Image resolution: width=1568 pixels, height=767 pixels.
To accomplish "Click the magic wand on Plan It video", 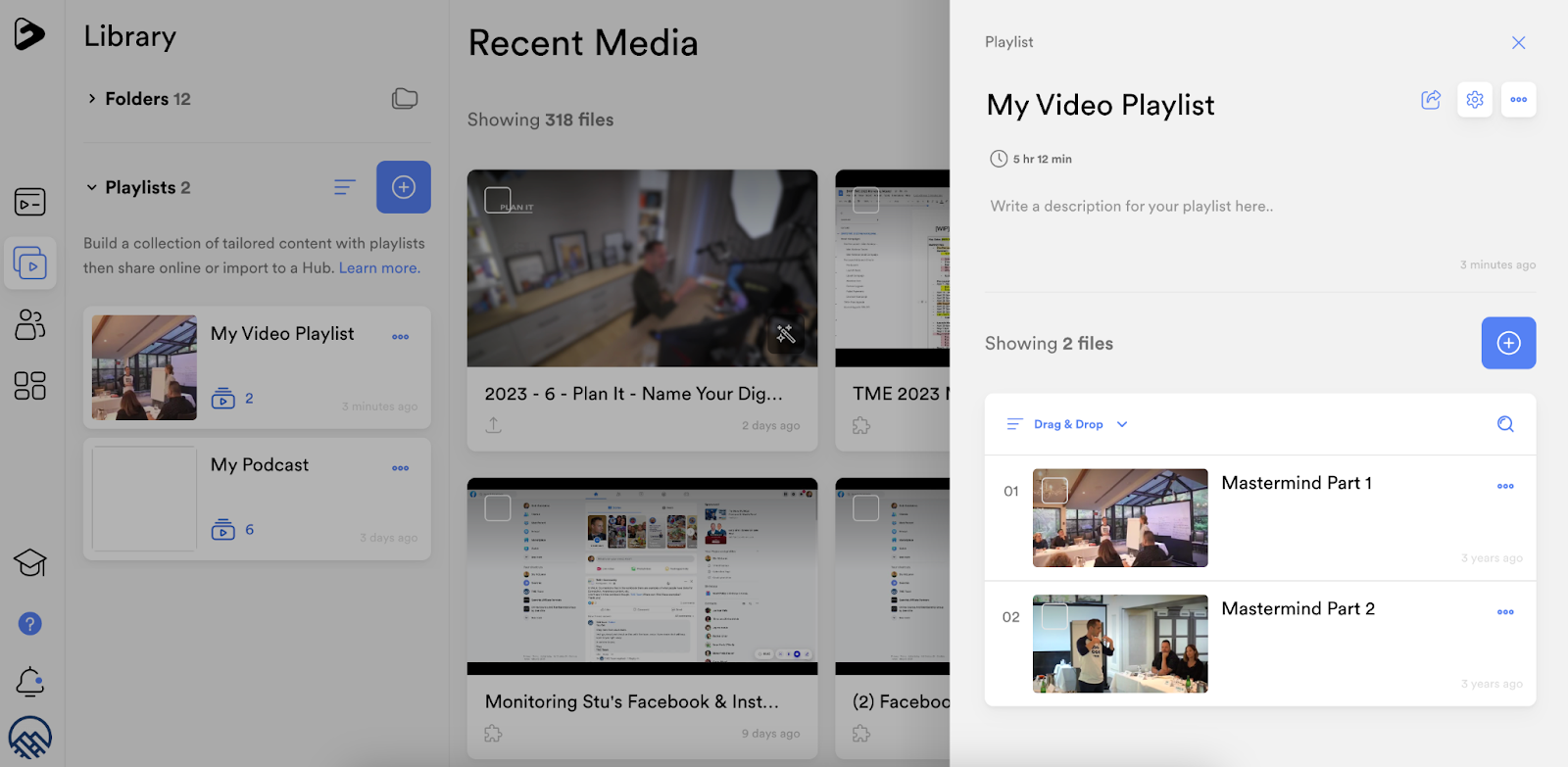I will pos(785,334).
